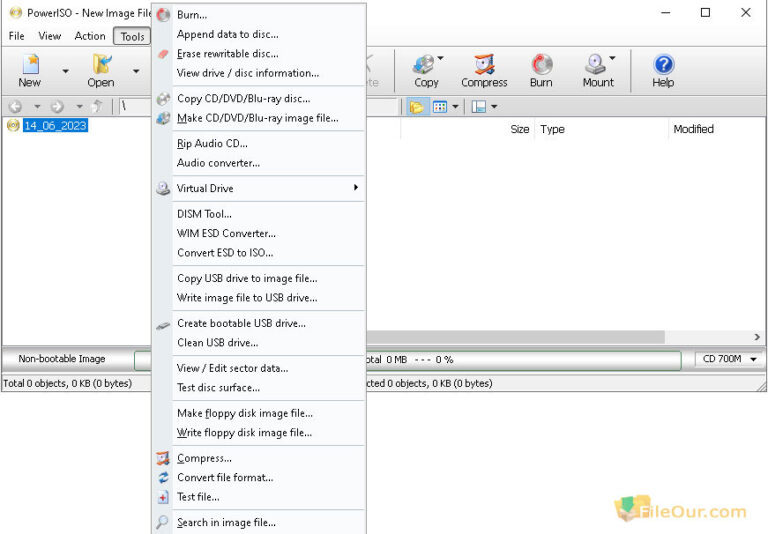The width and height of the screenshot is (768, 534).
Task: Open the forward history dropdown arrow
Action: click(x=79, y=106)
